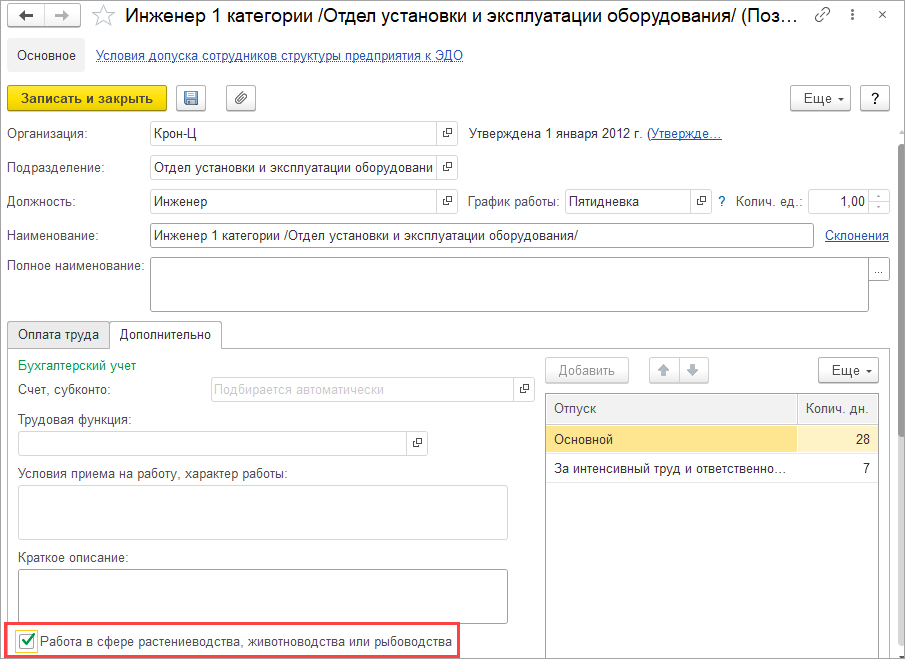Open the Трудовая функция field selection icon
Screen dimensions: 905x659
(x=418, y=443)
